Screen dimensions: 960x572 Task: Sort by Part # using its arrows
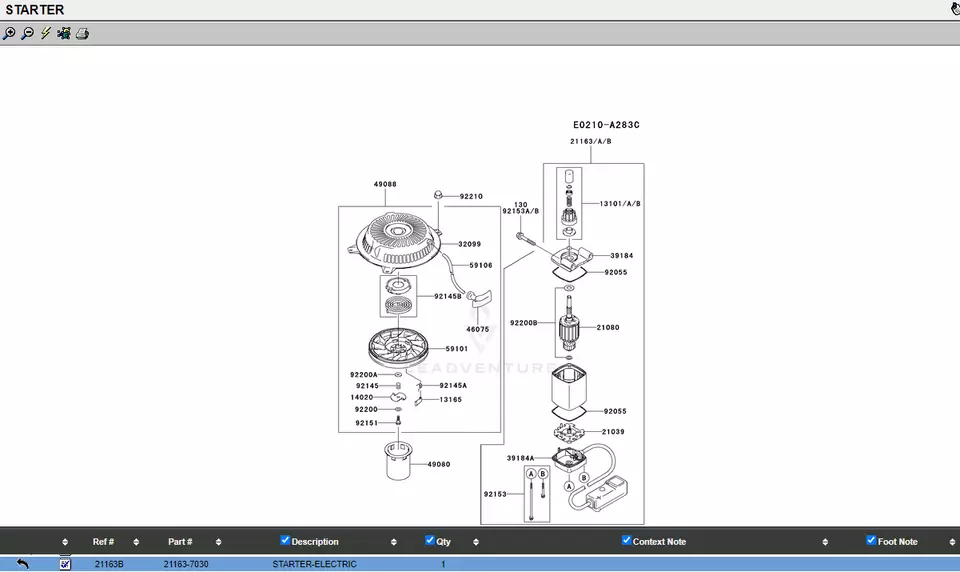tap(219, 542)
